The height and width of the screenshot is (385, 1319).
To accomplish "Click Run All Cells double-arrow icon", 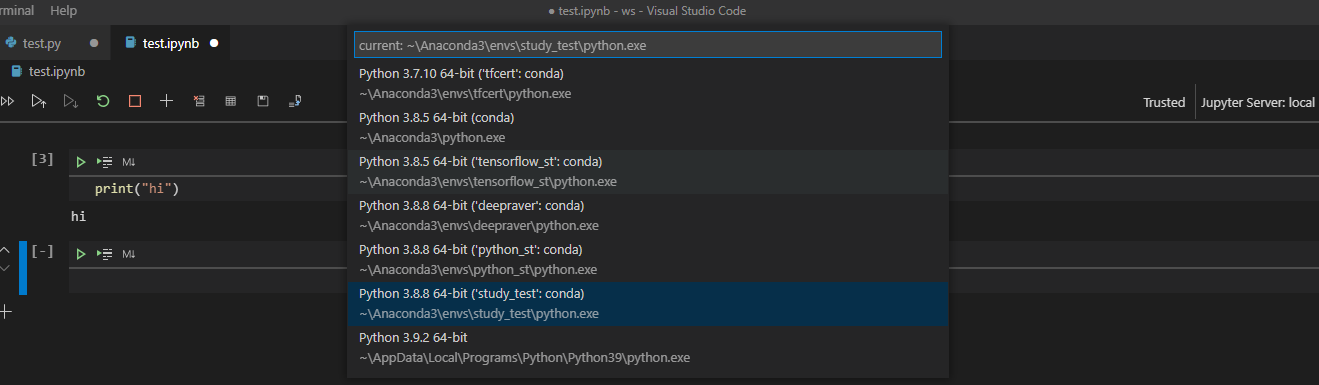I will (x=7, y=101).
